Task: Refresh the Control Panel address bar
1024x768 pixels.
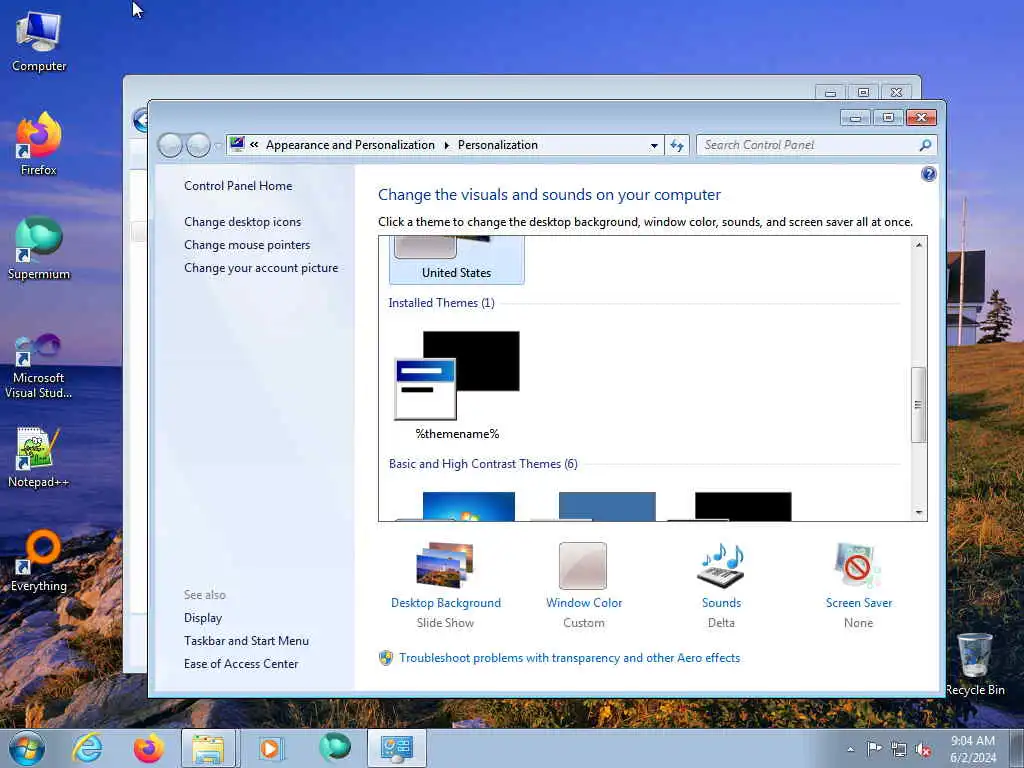Action: coord(677,145)
